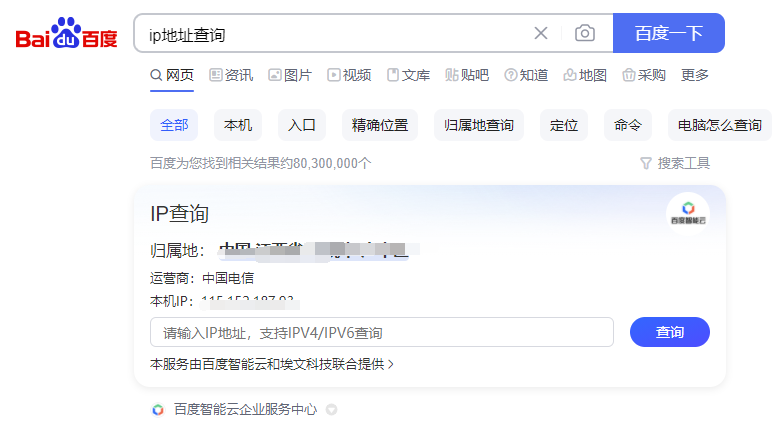This screenshot has width=779, height=425.
Task: Click the IP address input field
Action: (381, 332)
